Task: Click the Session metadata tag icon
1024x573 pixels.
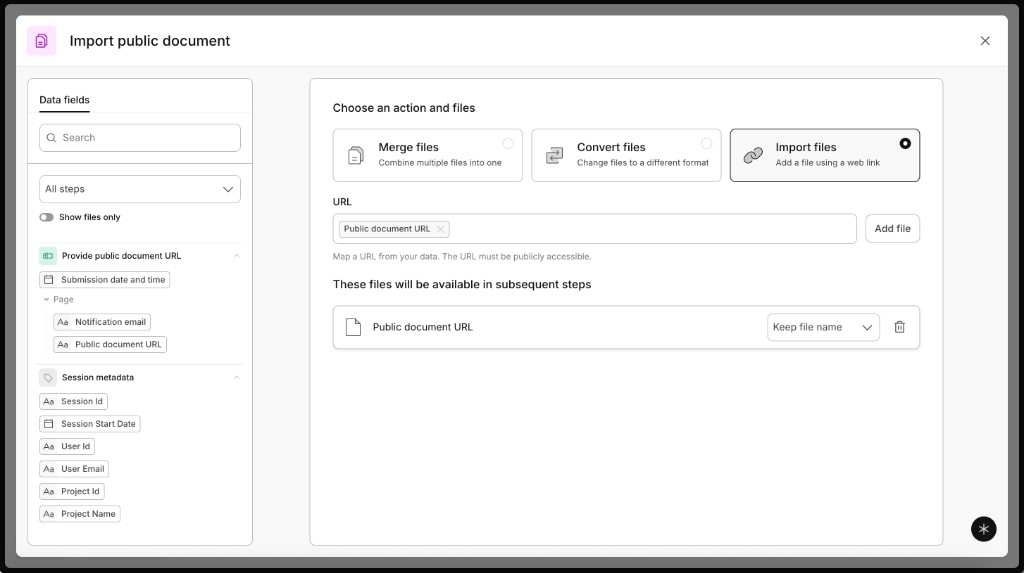Action: point(48,378)
